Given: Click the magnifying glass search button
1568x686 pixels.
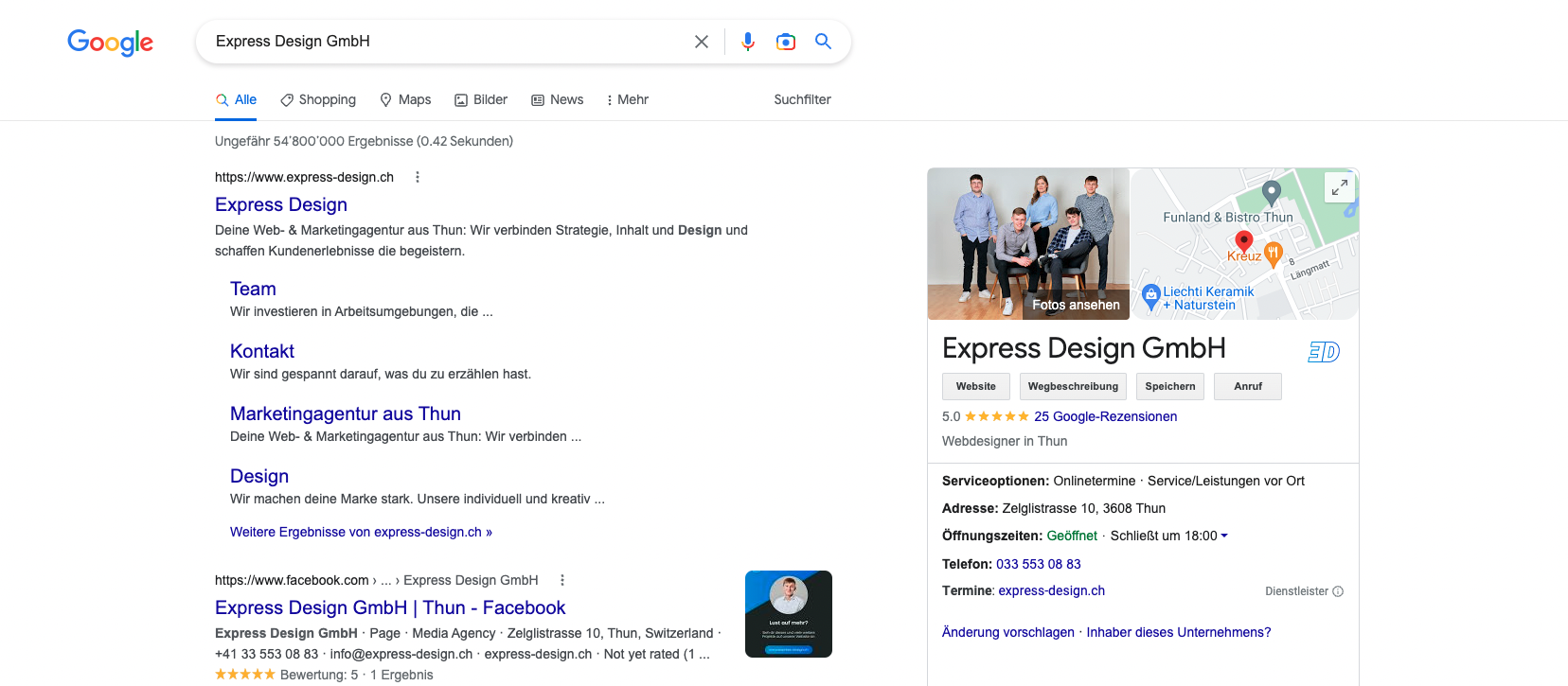Looking at the screenshot, I should (x=824, y=42).
